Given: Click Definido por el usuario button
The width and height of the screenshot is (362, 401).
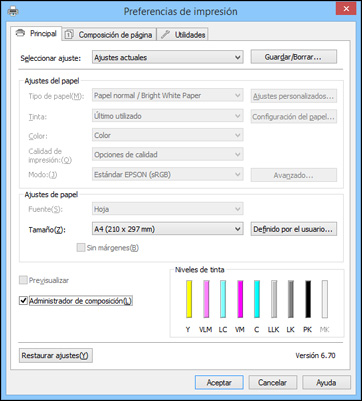Looking at the screenshot, I should pos(294,229).
